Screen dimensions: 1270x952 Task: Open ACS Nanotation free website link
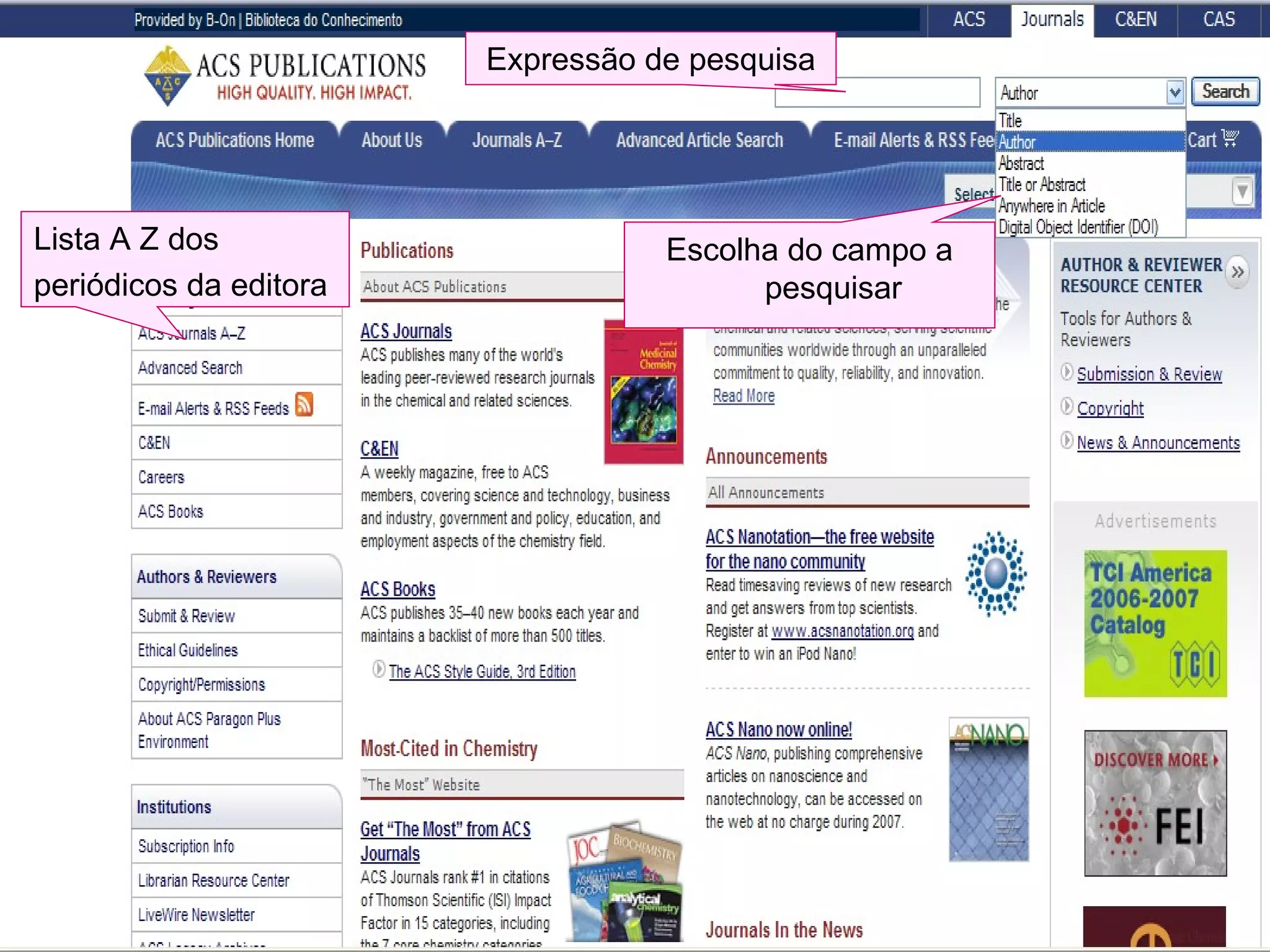[820, 549]
